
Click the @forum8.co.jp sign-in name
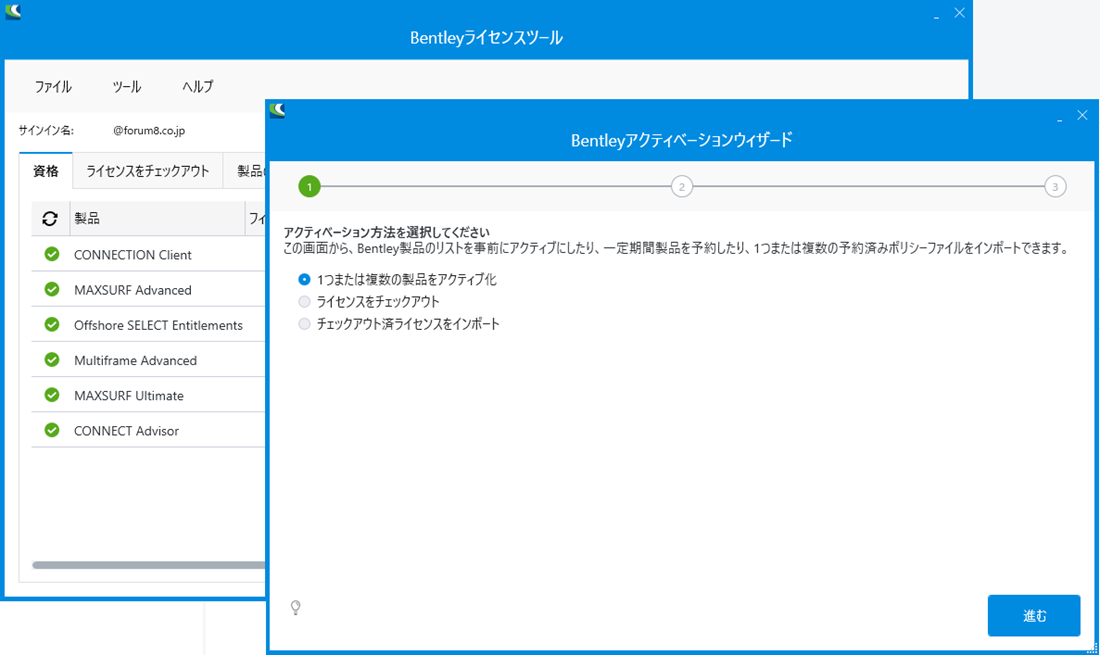pyautogui.click(x=149, y=130)
